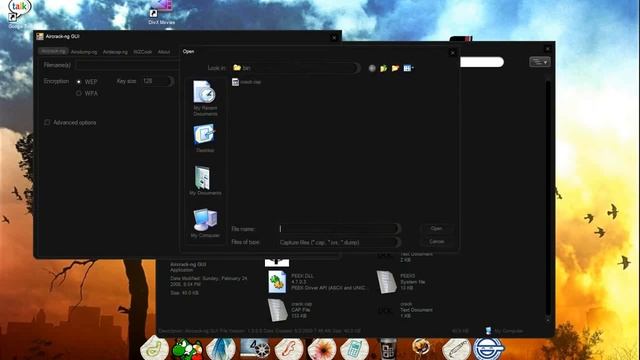Select crack.cap file in Open dialog list
This screenshot has width=640, height=360.
click(246, 82)
